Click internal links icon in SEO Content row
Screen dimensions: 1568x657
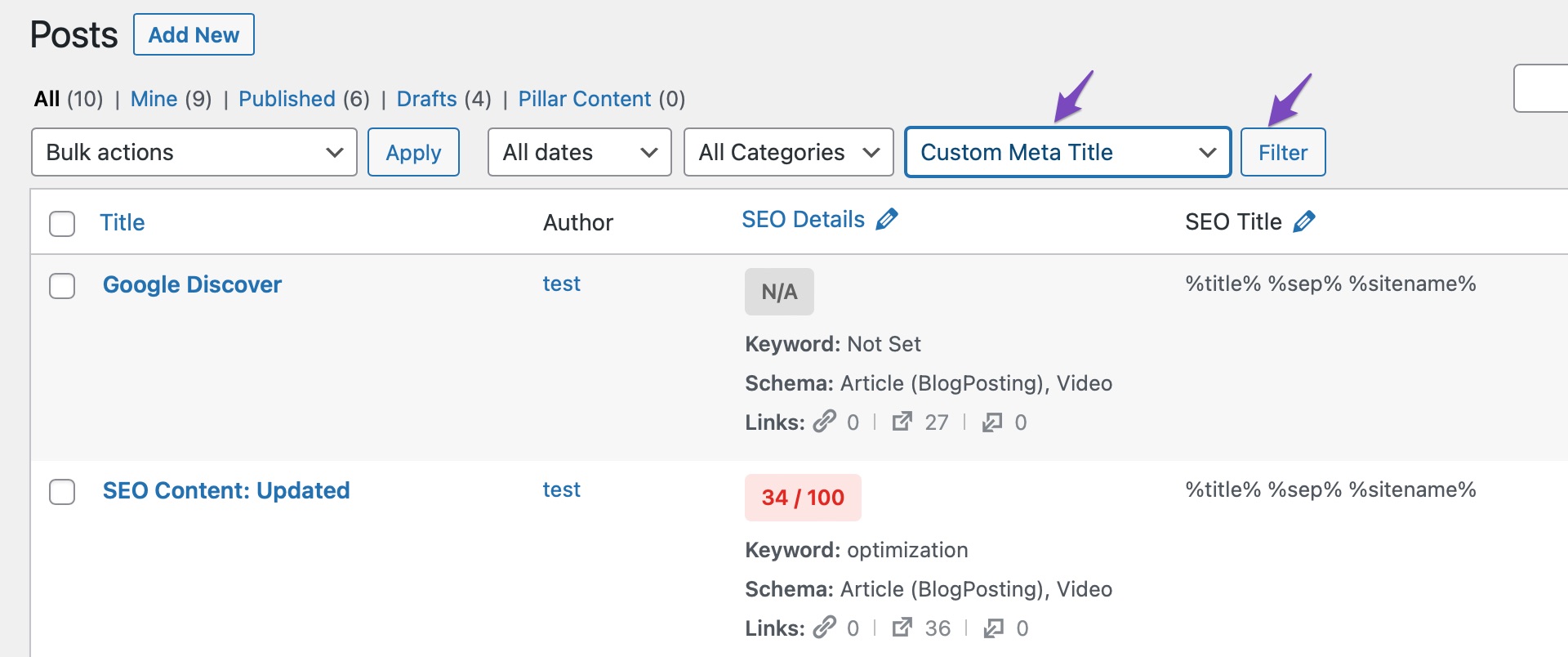point(825,628)
